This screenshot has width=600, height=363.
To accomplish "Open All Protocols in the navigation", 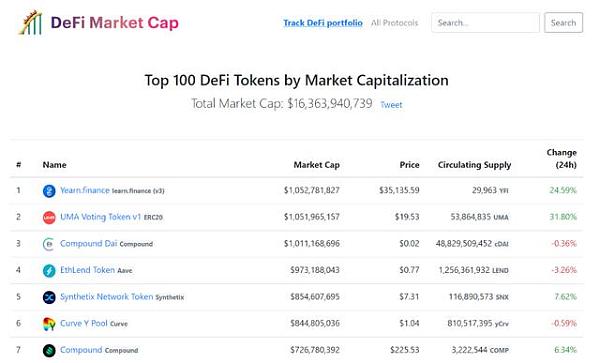I will 395,23.
